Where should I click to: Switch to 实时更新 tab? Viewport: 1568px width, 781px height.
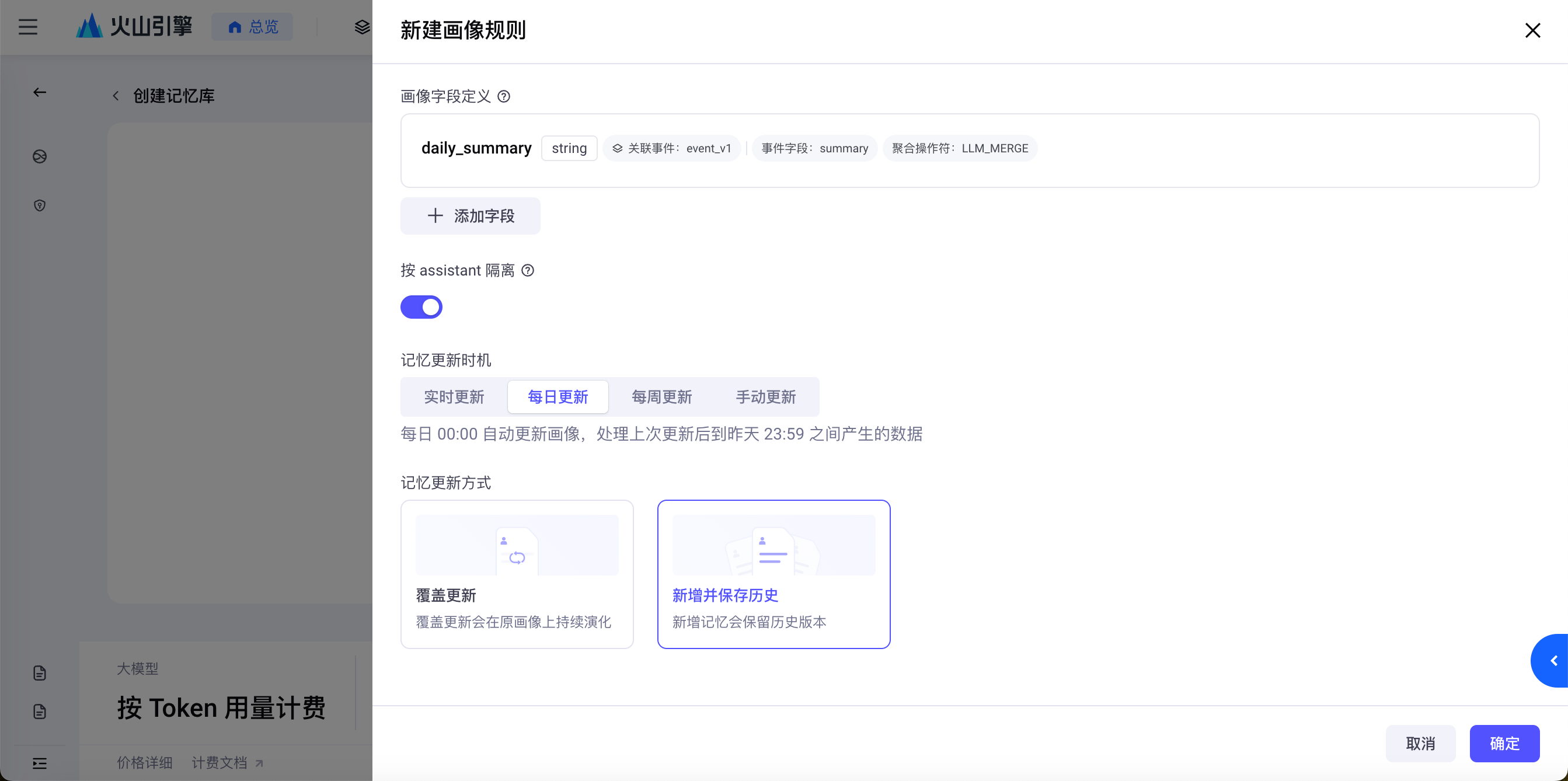(454, 397)
